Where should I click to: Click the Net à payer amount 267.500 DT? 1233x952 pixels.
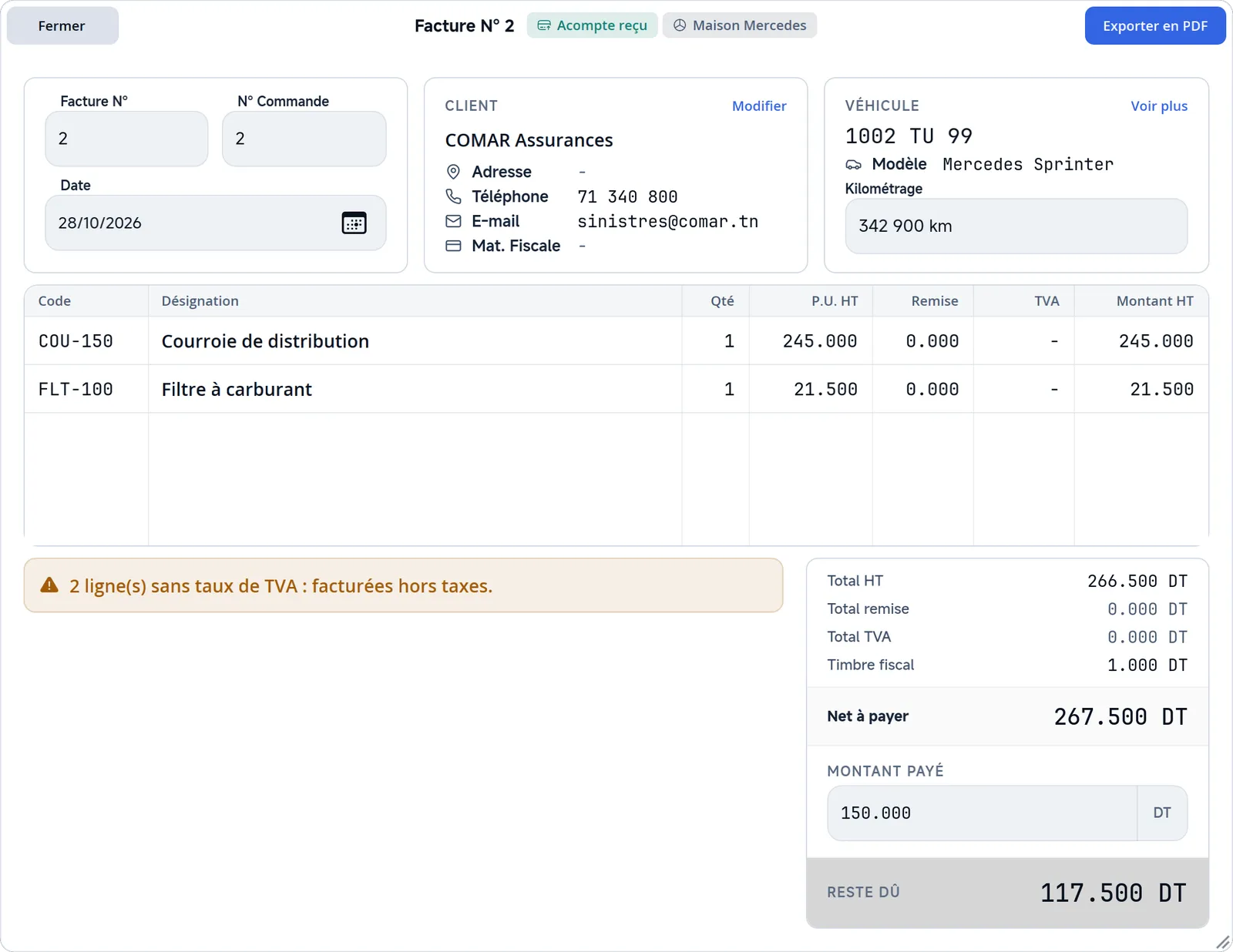1120,716
